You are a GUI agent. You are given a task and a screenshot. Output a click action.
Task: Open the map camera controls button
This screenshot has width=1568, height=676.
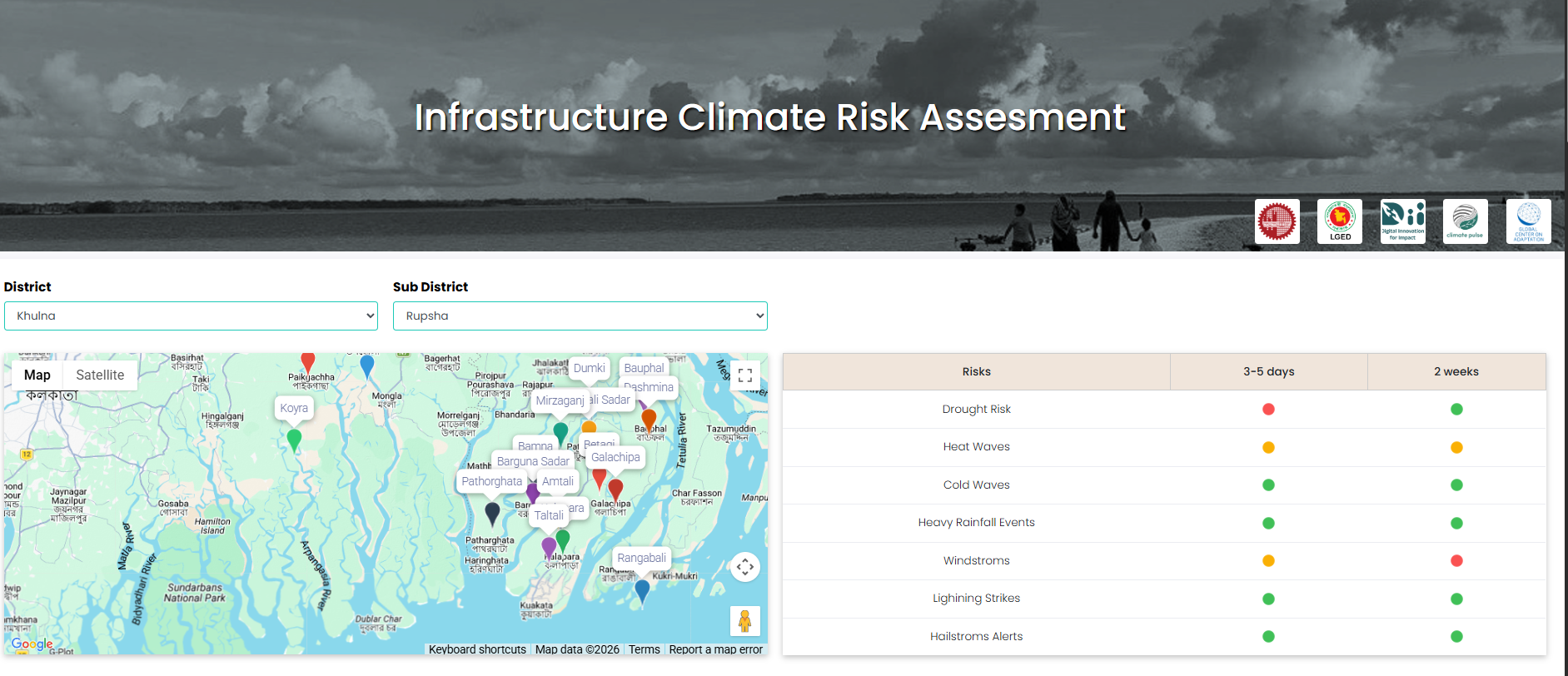(x=745, y=567)
